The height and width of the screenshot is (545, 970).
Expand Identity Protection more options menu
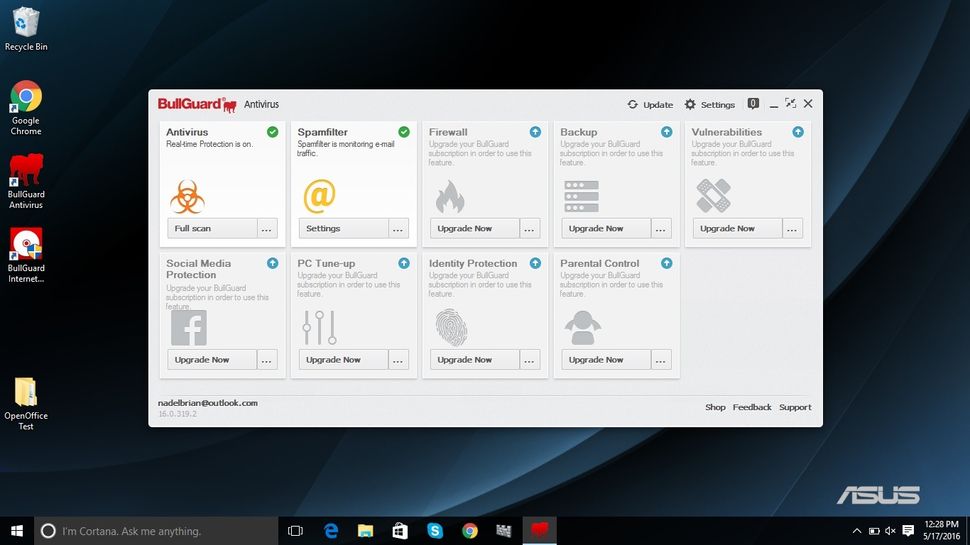point(530,359)
